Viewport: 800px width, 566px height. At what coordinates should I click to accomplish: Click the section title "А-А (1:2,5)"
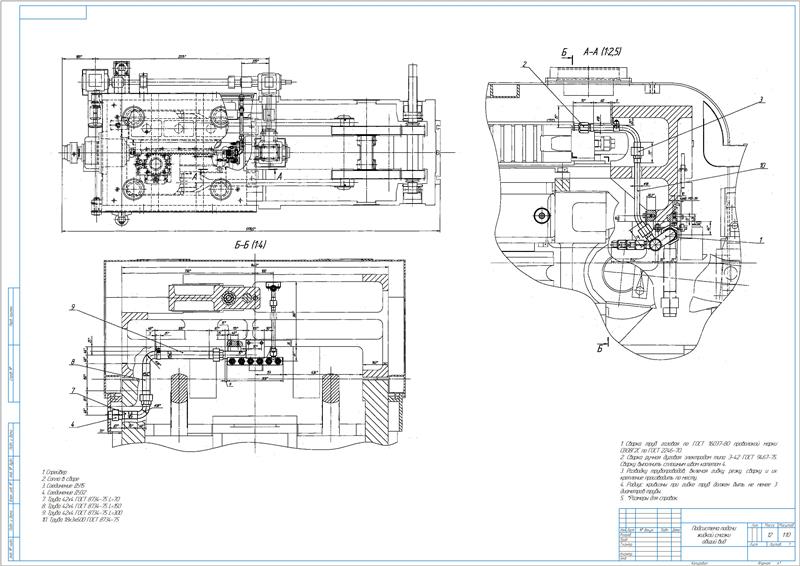[602, 52]
